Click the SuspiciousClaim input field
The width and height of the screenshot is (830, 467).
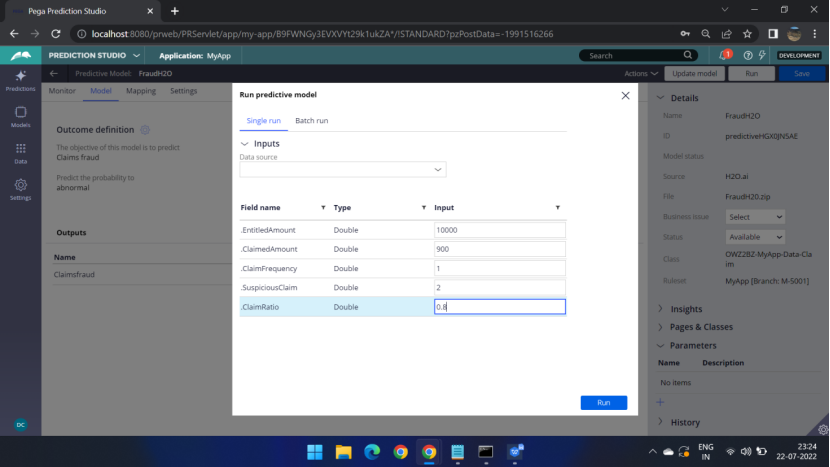click(x=499, y=288)
